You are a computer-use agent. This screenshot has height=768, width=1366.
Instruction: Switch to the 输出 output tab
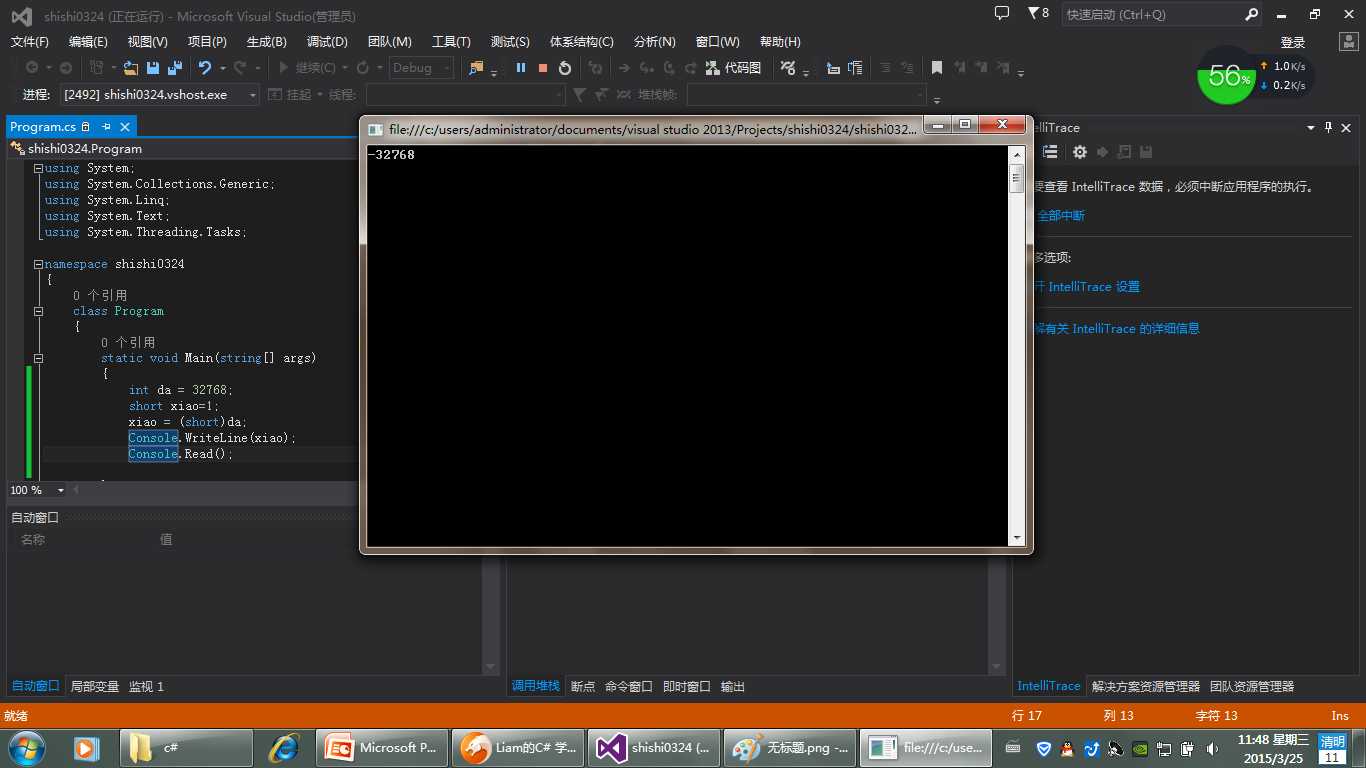tap(733, 686)
